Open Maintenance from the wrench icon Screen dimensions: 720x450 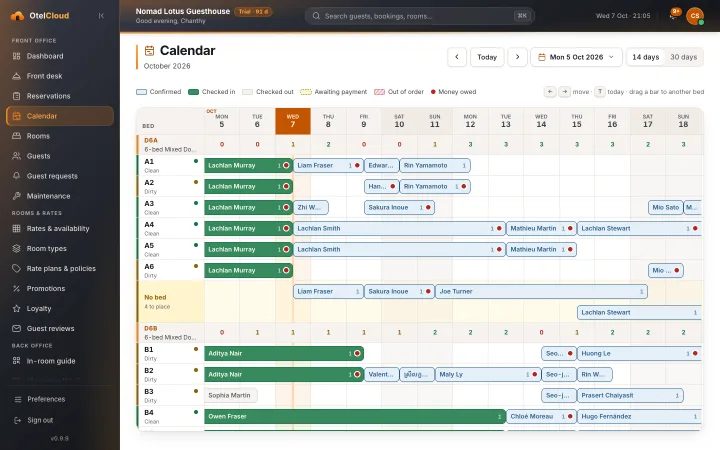17,196
